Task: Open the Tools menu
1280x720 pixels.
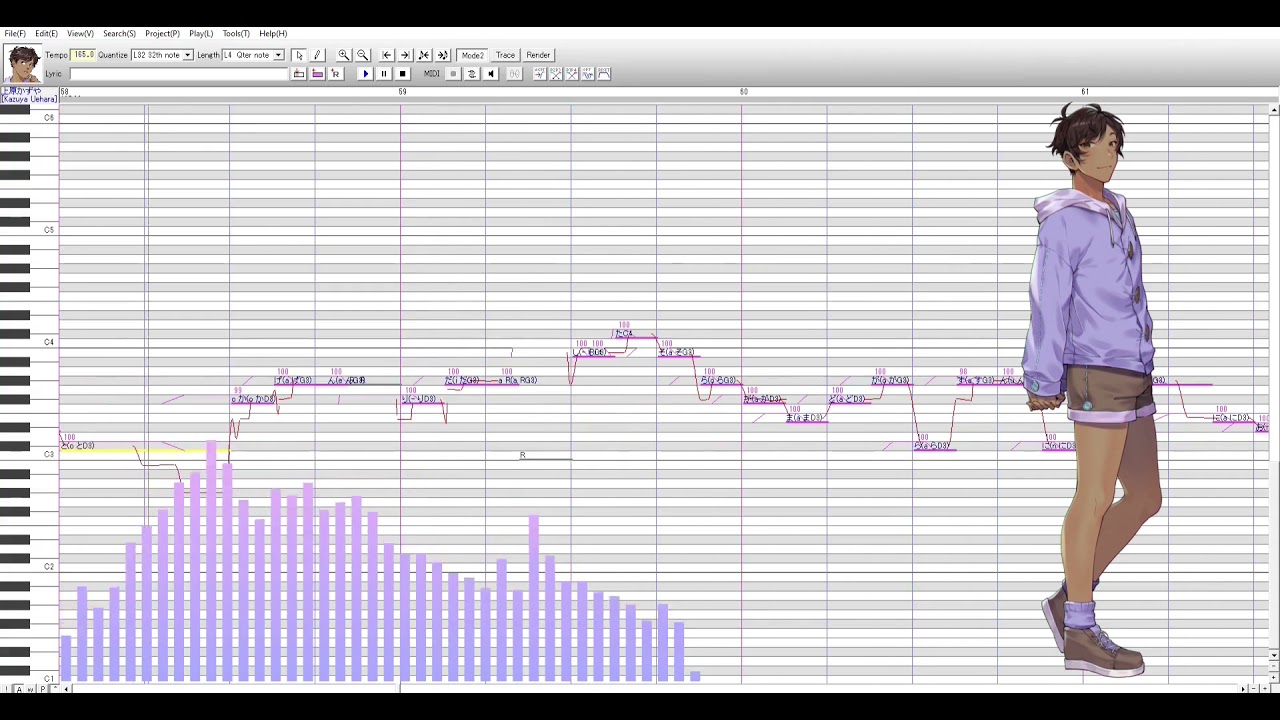Action: pos(236,34)
